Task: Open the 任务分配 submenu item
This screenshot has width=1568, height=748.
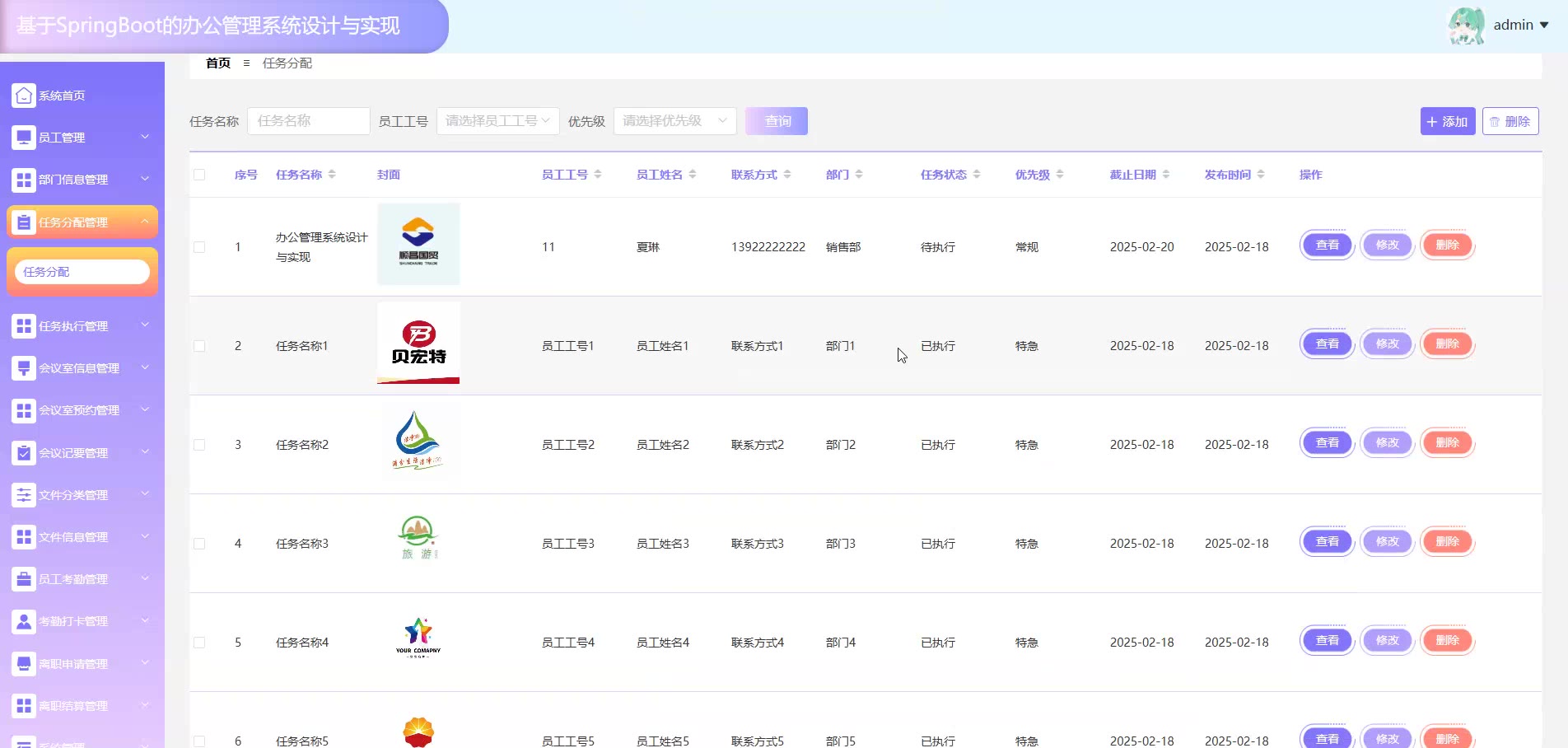Action: pyautogui.click(x=82, y=272)
